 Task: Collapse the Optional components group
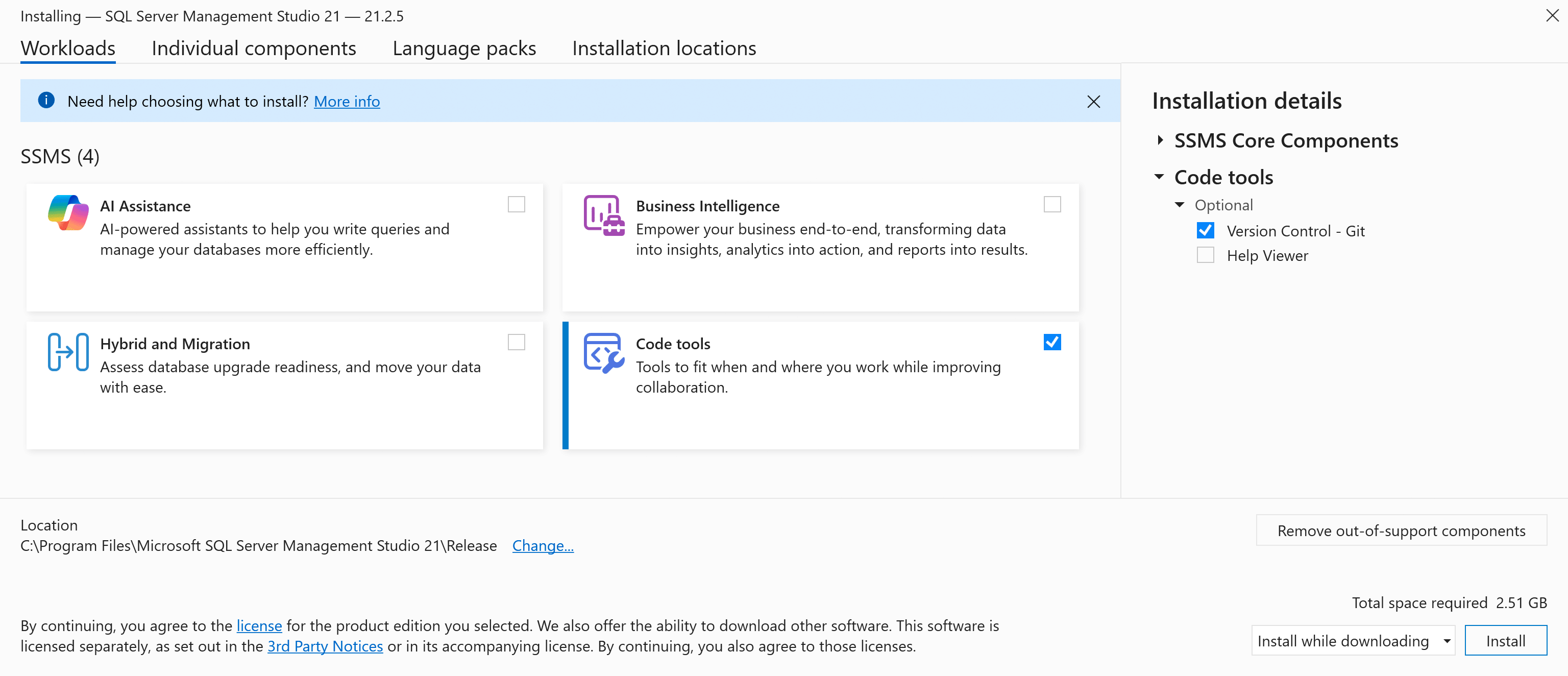pos(1180,205)
